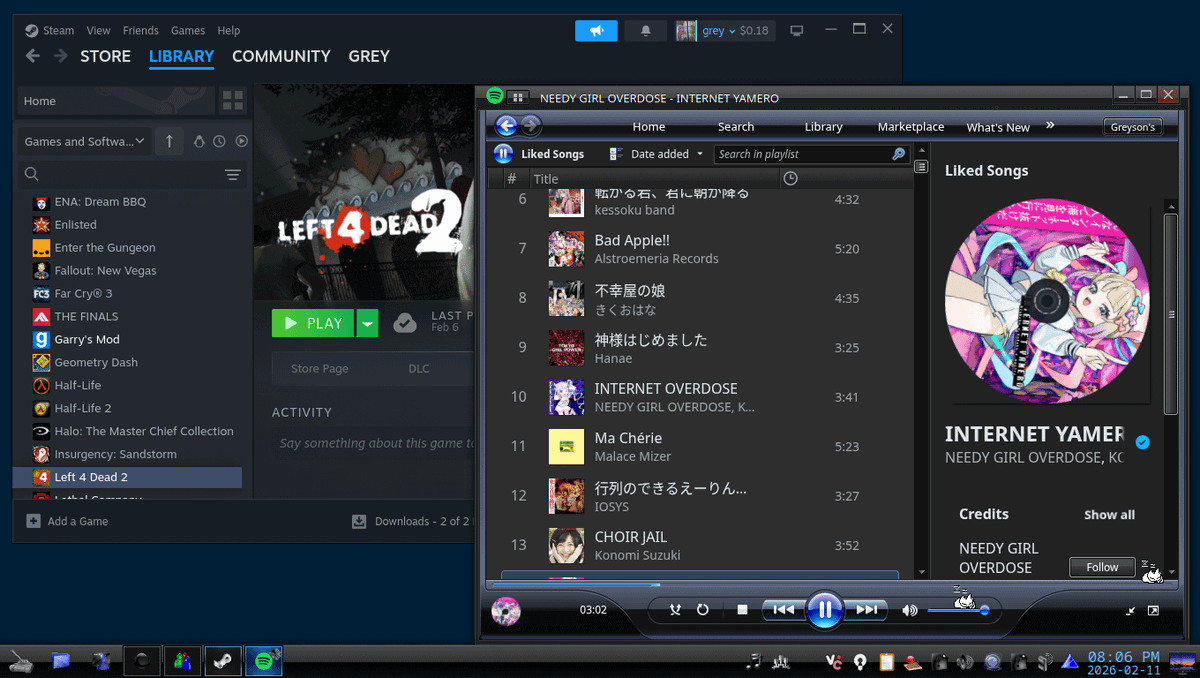Open the View menu in Steam
This screenshot has width=1200, height=678.
(x=98, y=30)
